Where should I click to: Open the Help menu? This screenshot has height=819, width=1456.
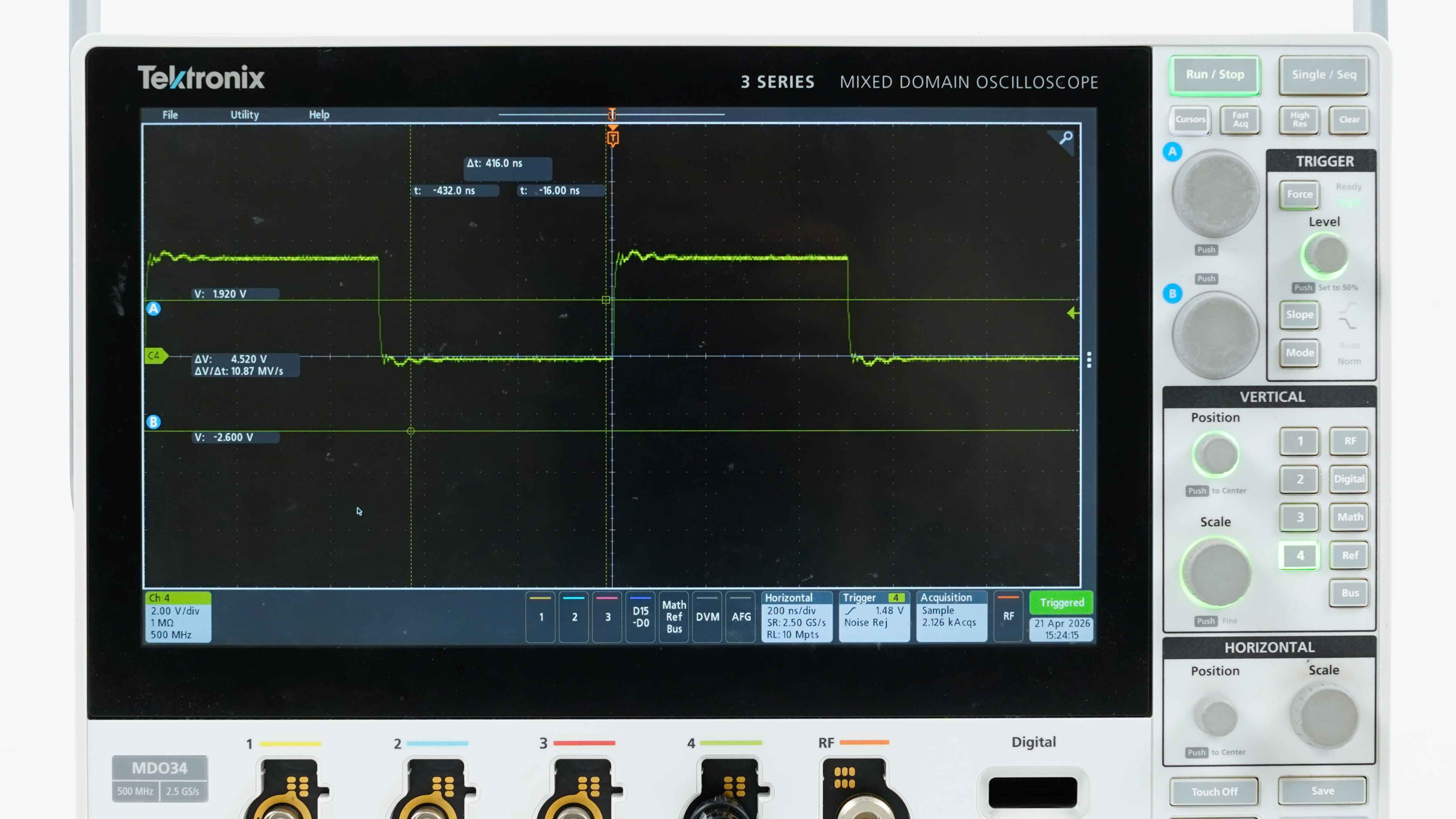click(319, 115)
